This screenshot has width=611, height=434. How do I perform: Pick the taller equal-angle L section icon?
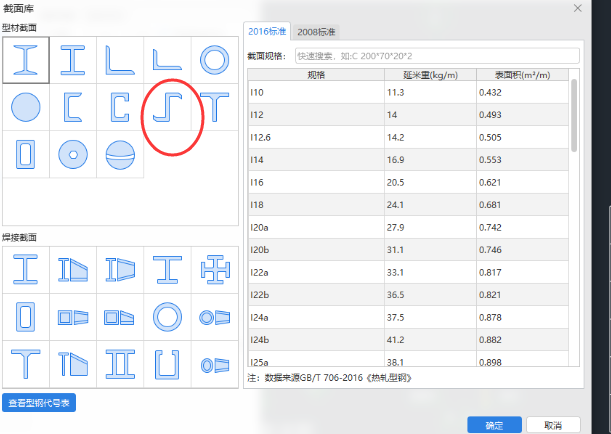point(120,60)
